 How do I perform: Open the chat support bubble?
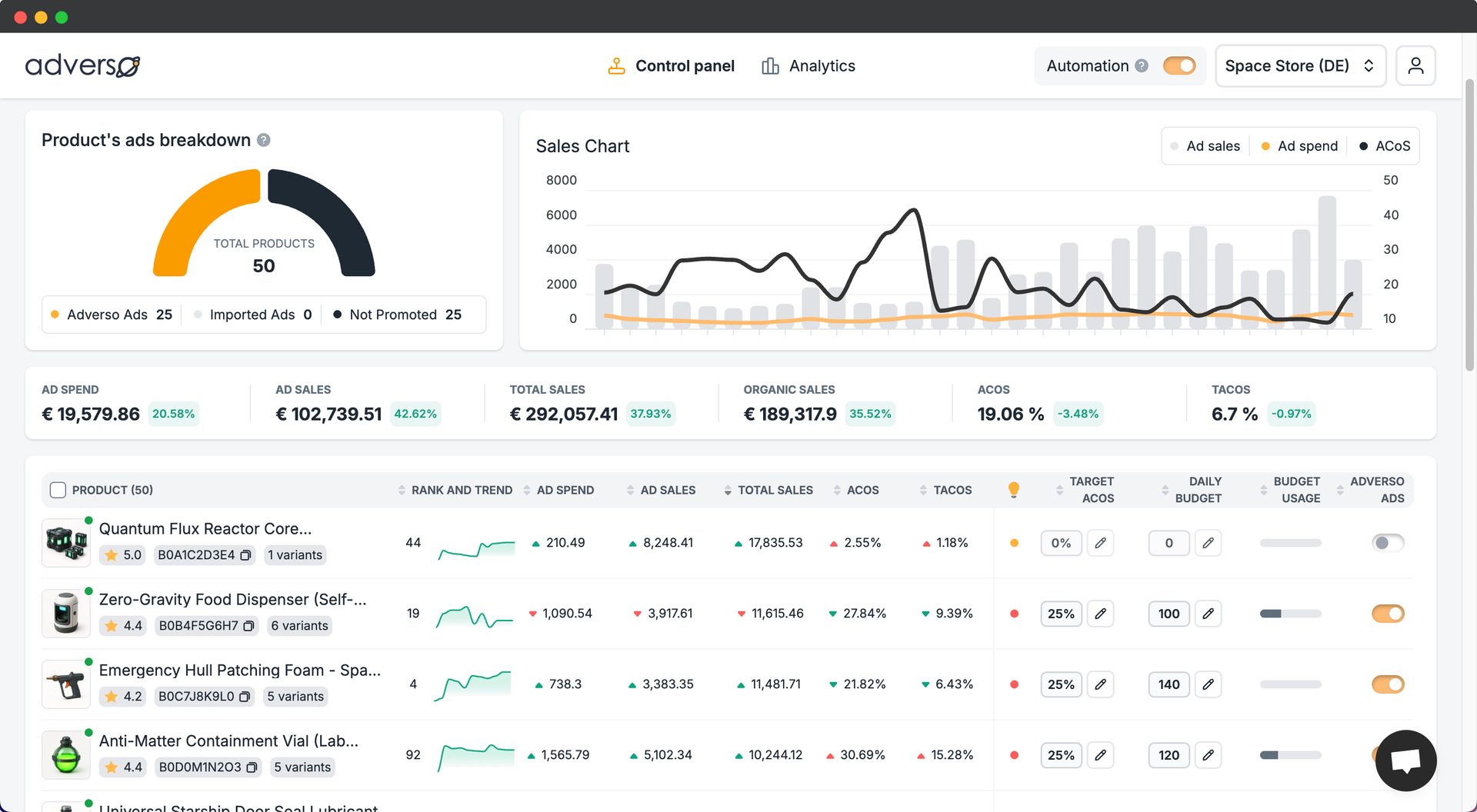pyautogui.click(x=1405, y=760)
